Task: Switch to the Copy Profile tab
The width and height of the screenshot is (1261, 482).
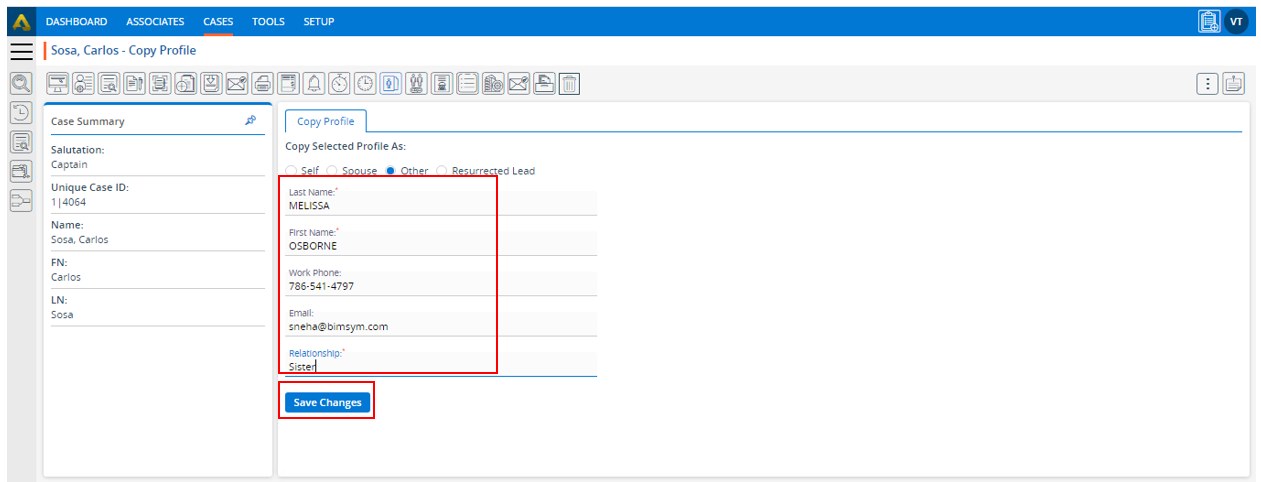Action: 326,121
